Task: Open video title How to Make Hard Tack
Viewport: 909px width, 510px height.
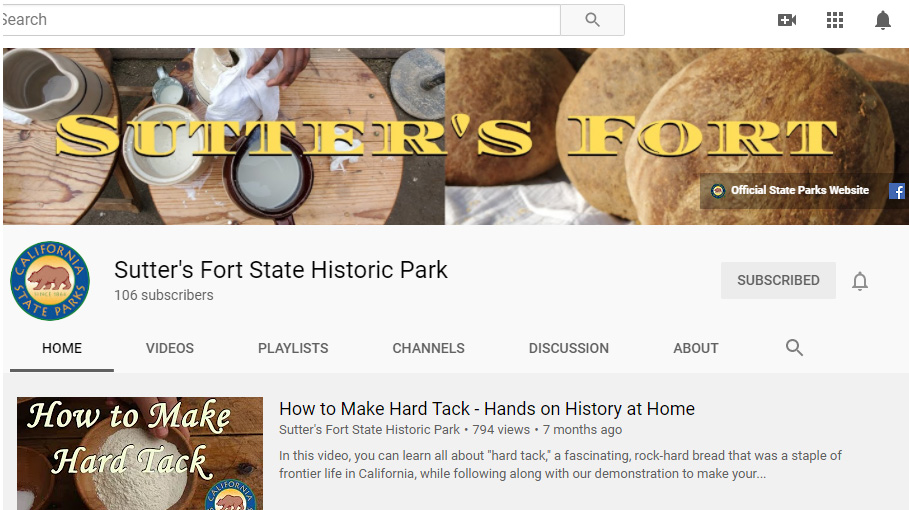Action: (486, 409)
